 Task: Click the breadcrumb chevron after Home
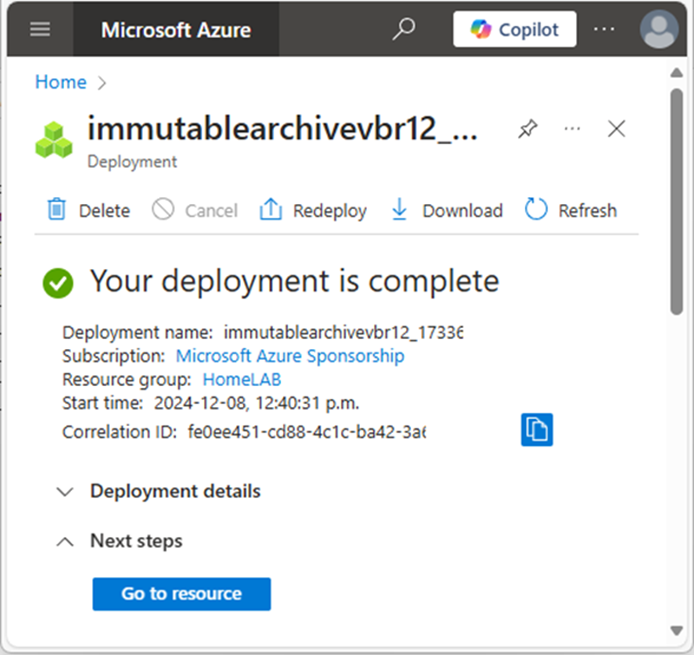[102, 83]
